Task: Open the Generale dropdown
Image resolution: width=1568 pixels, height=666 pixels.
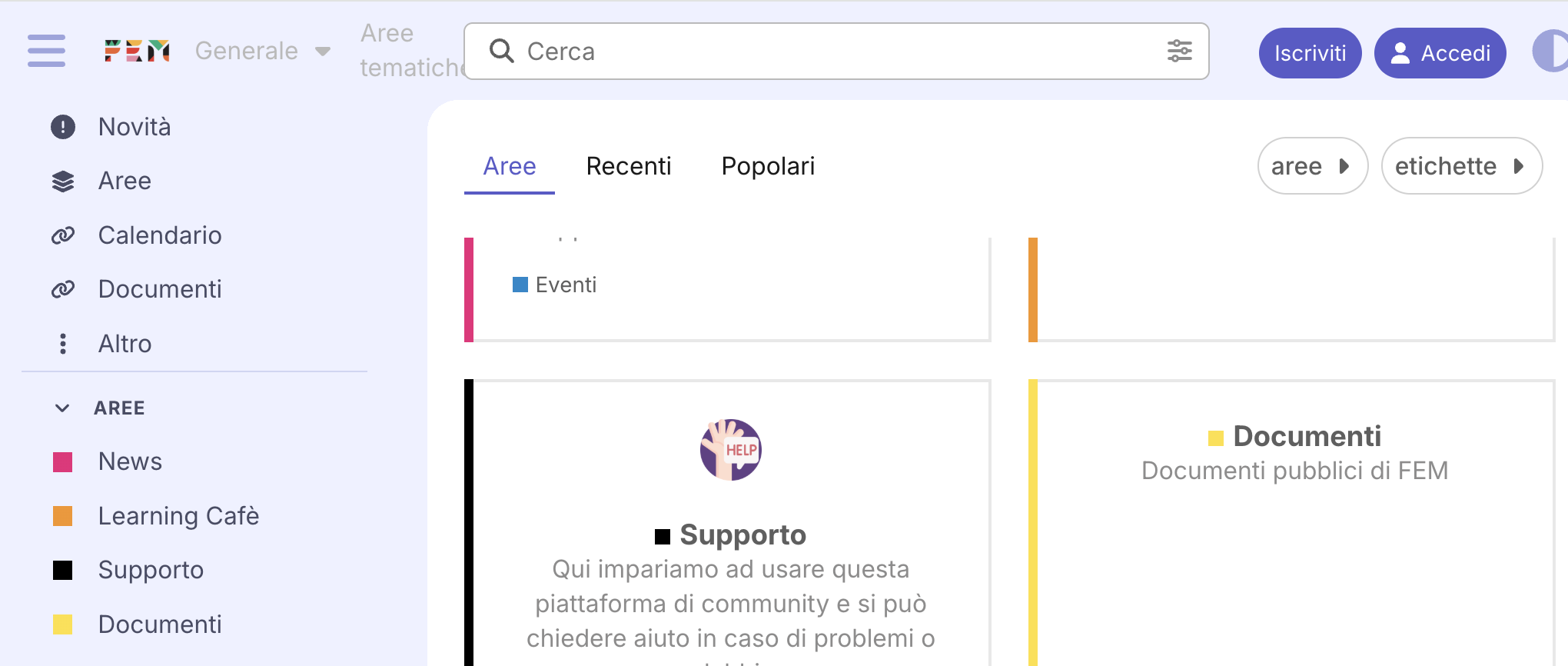Action: [262, 51]
